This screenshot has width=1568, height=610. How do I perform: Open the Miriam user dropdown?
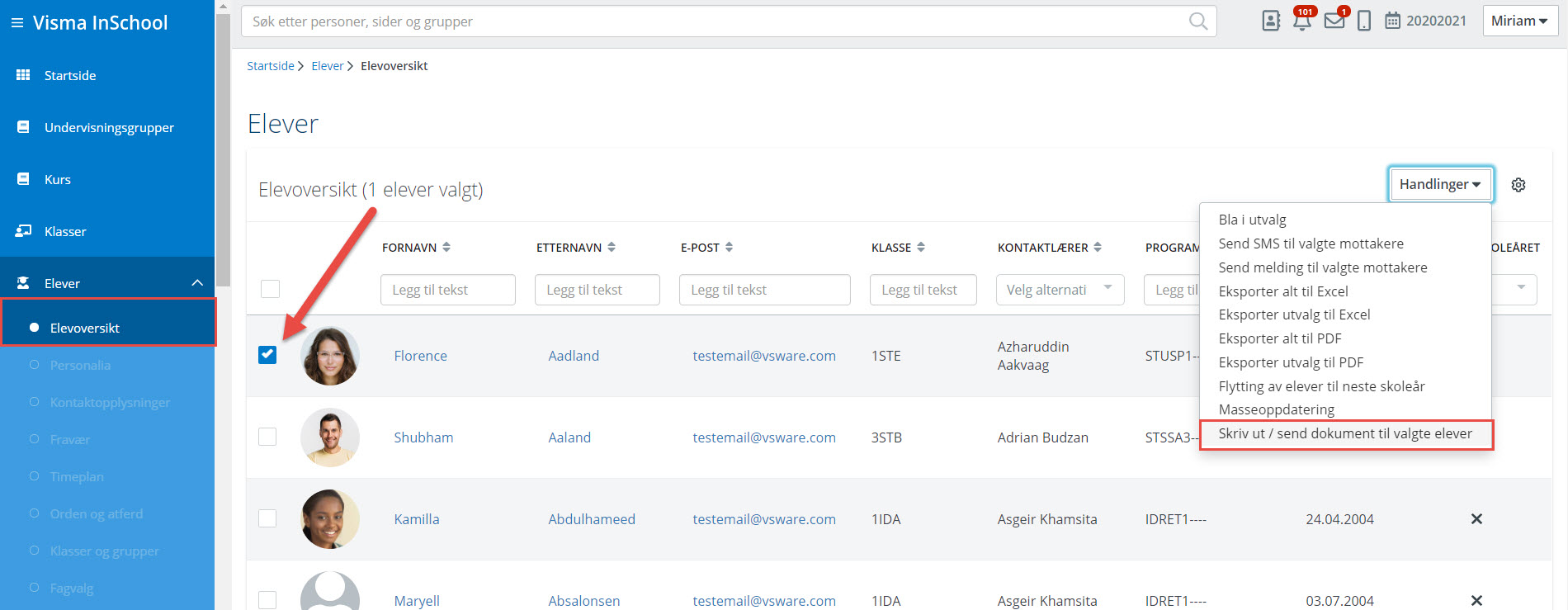[x=1519, y=21]
